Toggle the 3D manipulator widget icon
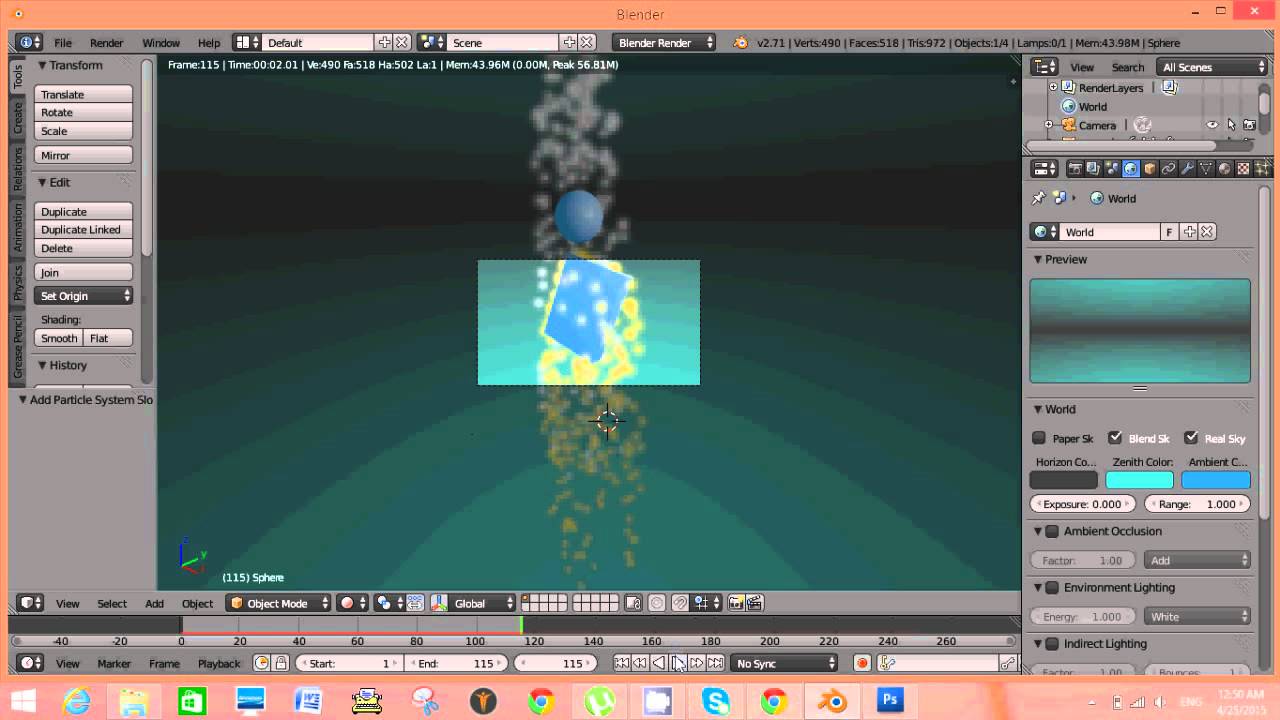This screenshot has width=1280, height=720. [x=439, y=603]
